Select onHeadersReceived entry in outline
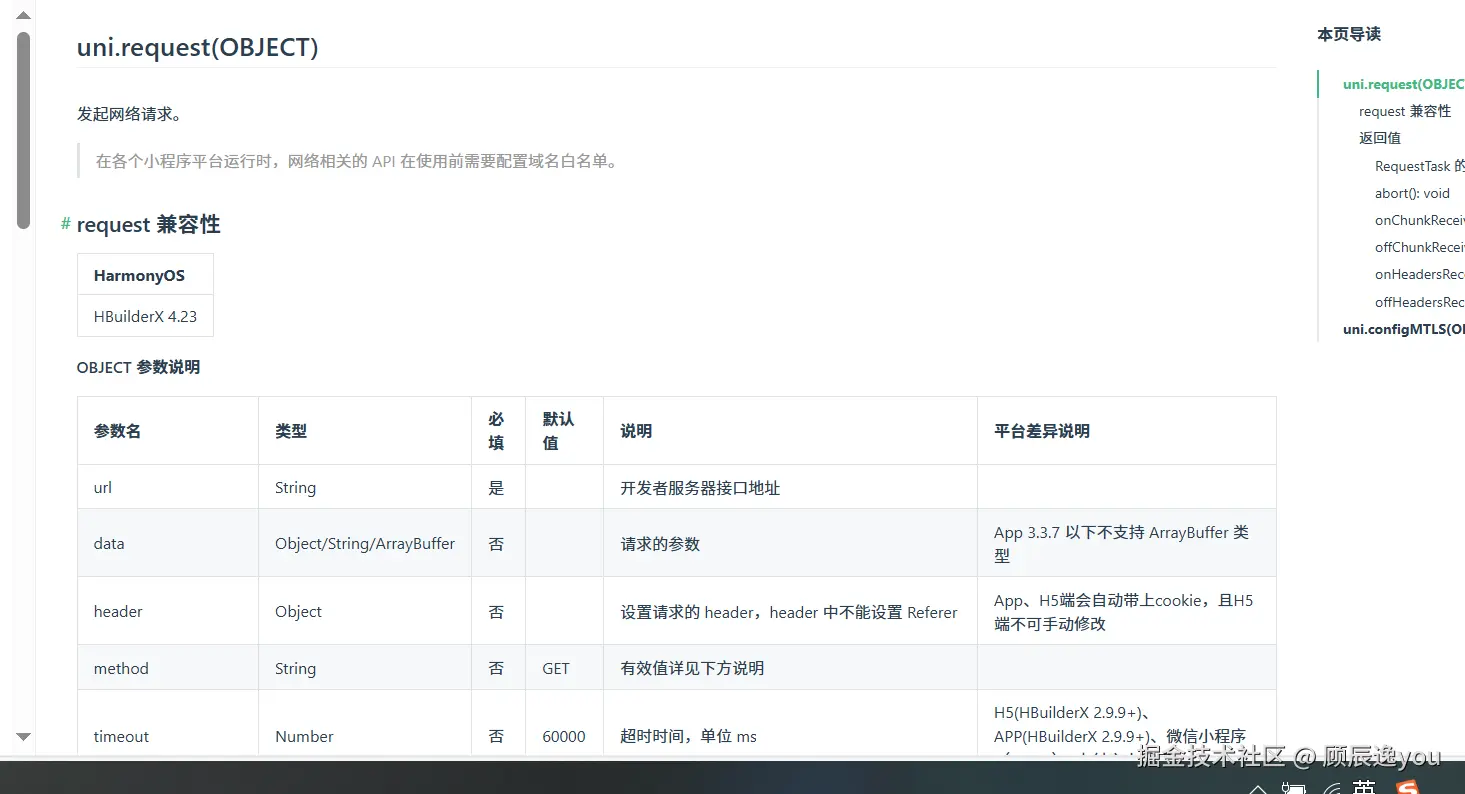This screenshot has width=1465, height=794. 1419,274
